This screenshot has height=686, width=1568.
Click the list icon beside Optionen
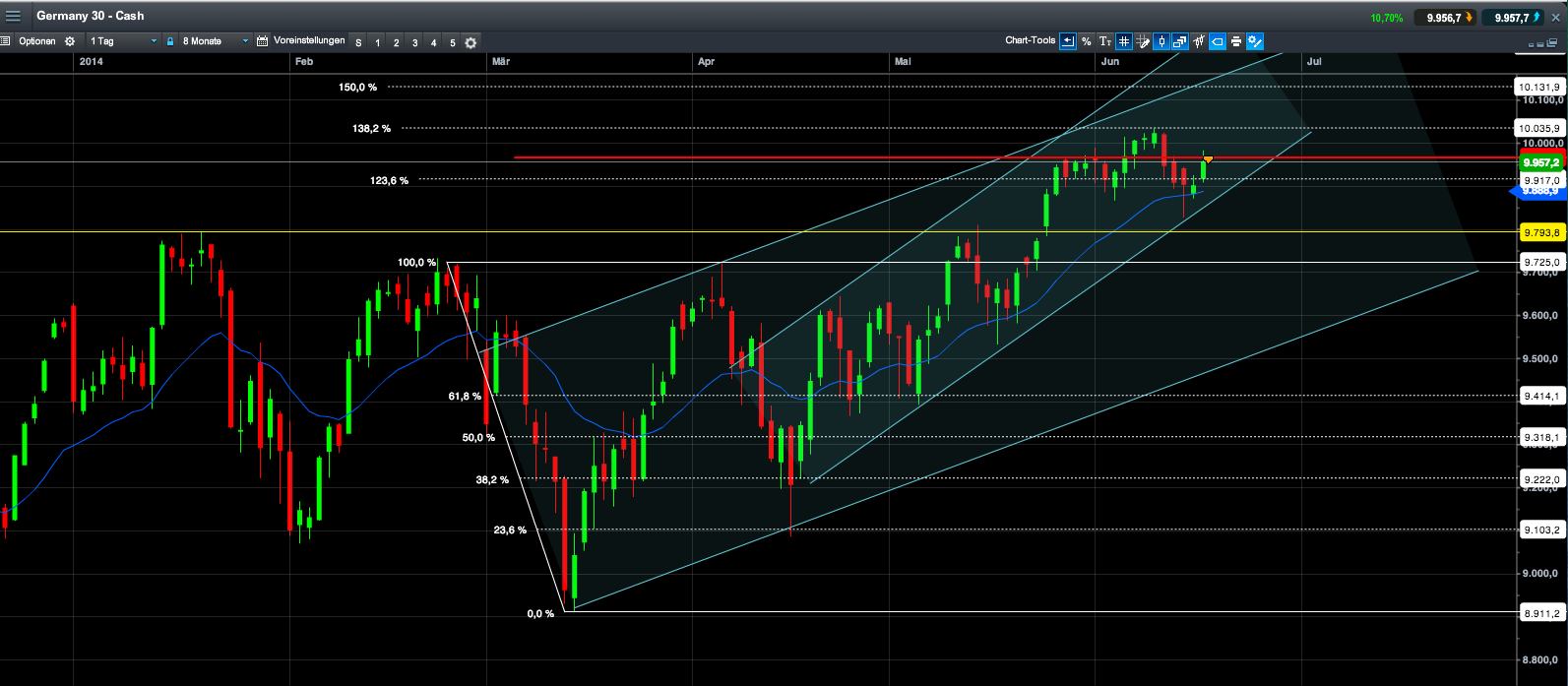coord(6,41)
